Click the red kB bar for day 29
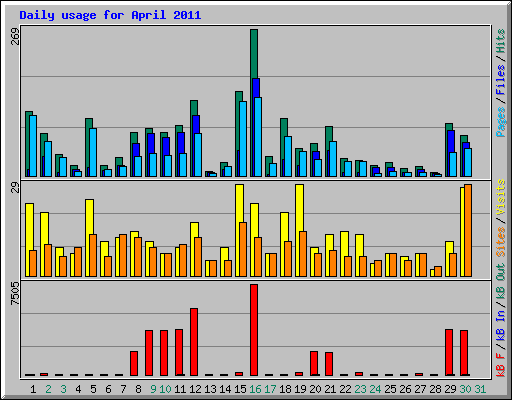Screen dimensions: 512x400 coord(449,353)
